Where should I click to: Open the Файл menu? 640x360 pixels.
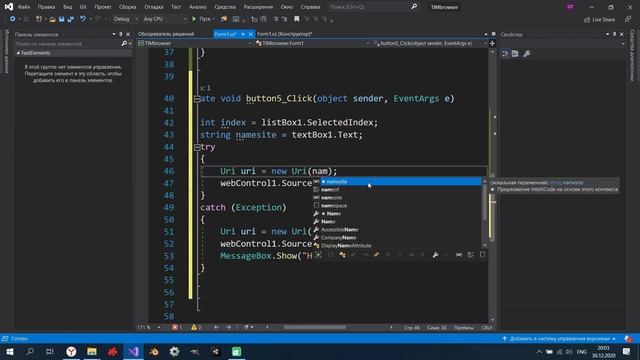tap(24, 7)
